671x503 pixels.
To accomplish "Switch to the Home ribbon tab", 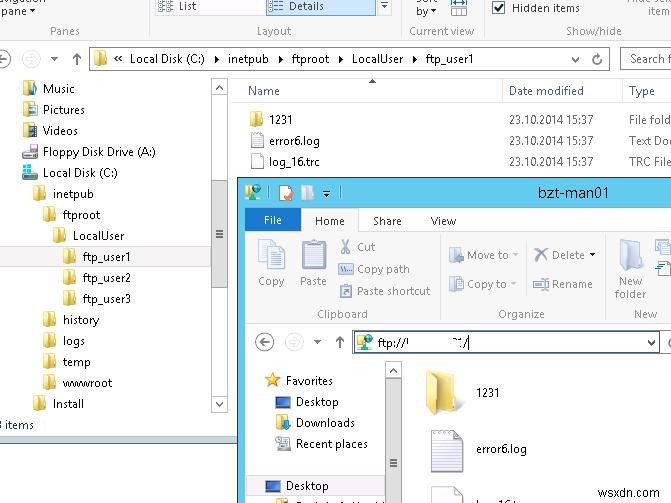I will click(x=330, y=221).
